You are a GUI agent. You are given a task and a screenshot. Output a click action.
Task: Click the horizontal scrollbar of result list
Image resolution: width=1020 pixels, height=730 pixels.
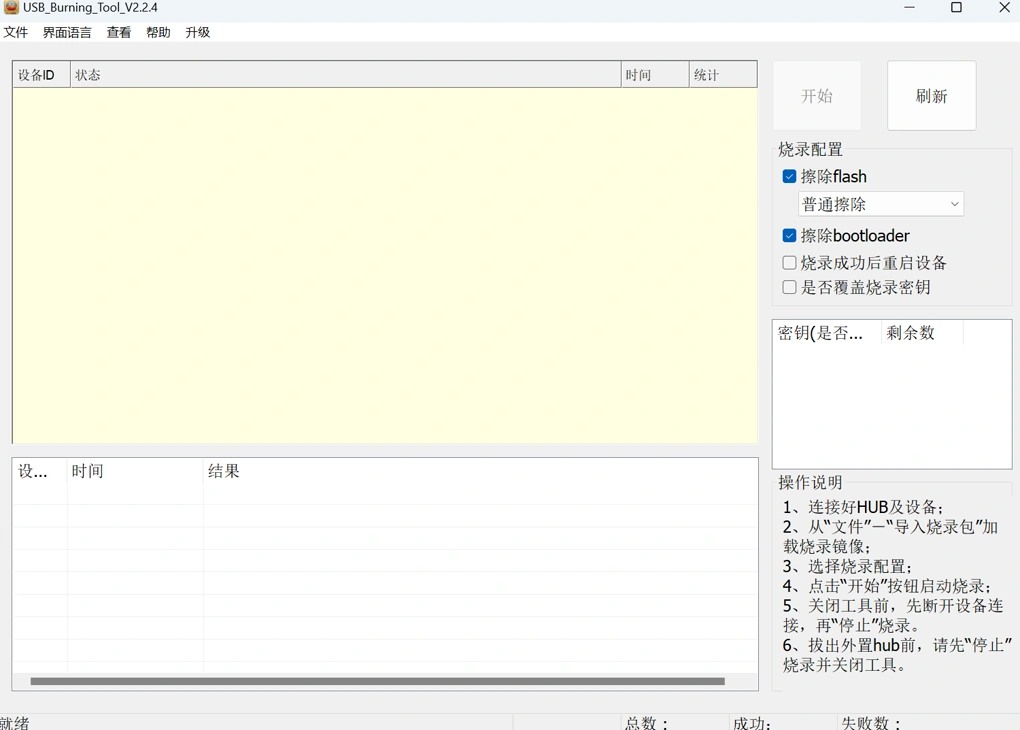(x=377, y=681)
